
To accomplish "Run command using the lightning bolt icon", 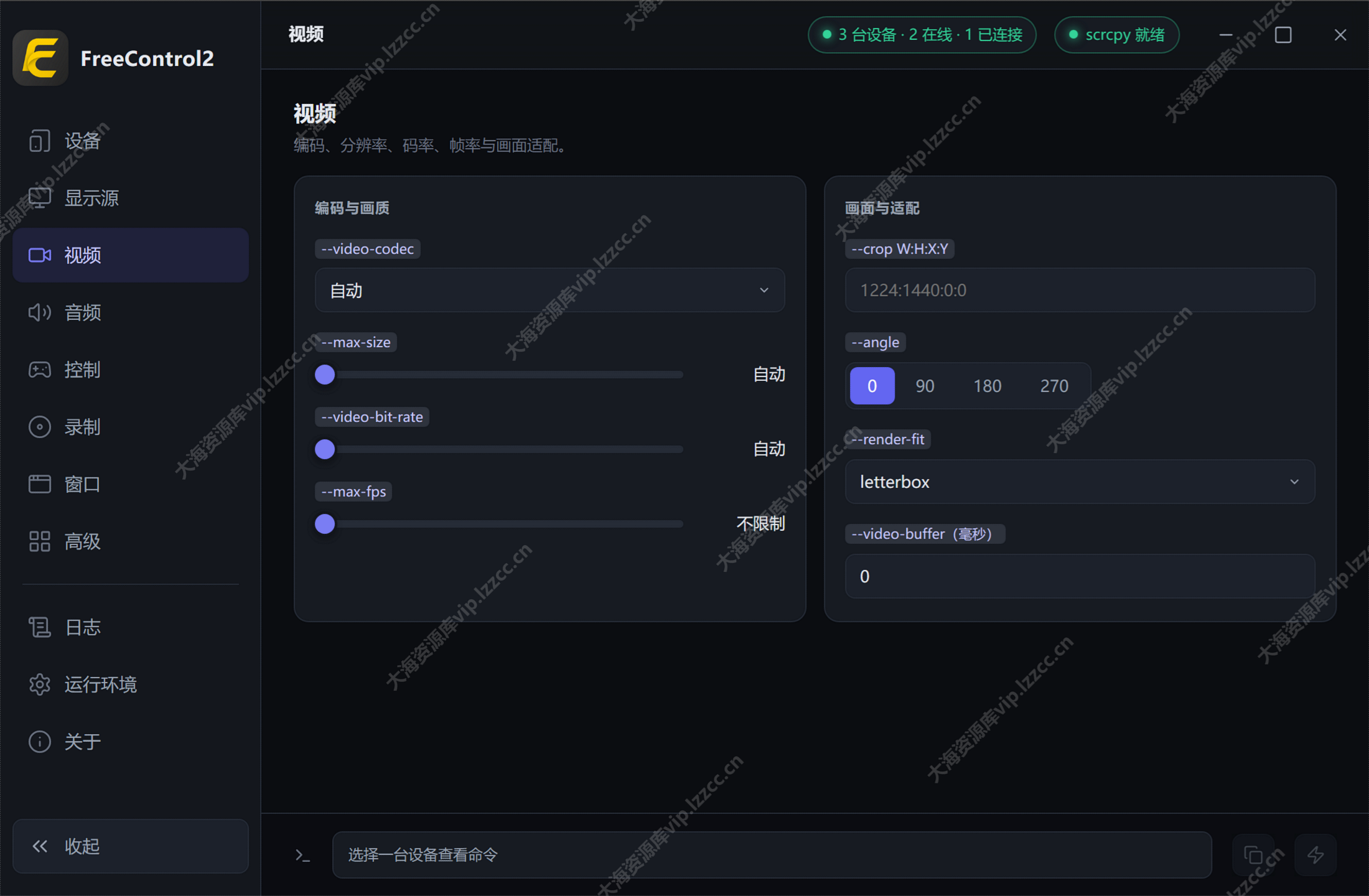I will [x=1315, y=855].
